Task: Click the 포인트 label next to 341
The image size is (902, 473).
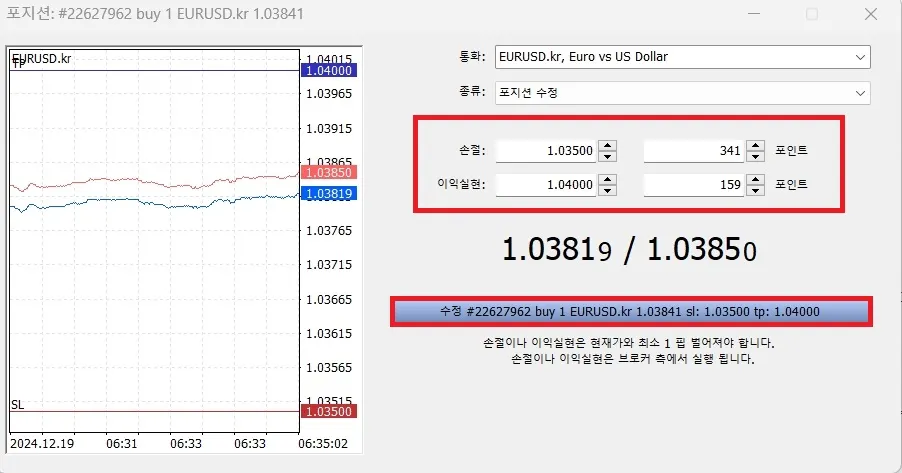Action: [x=792, y=150]
